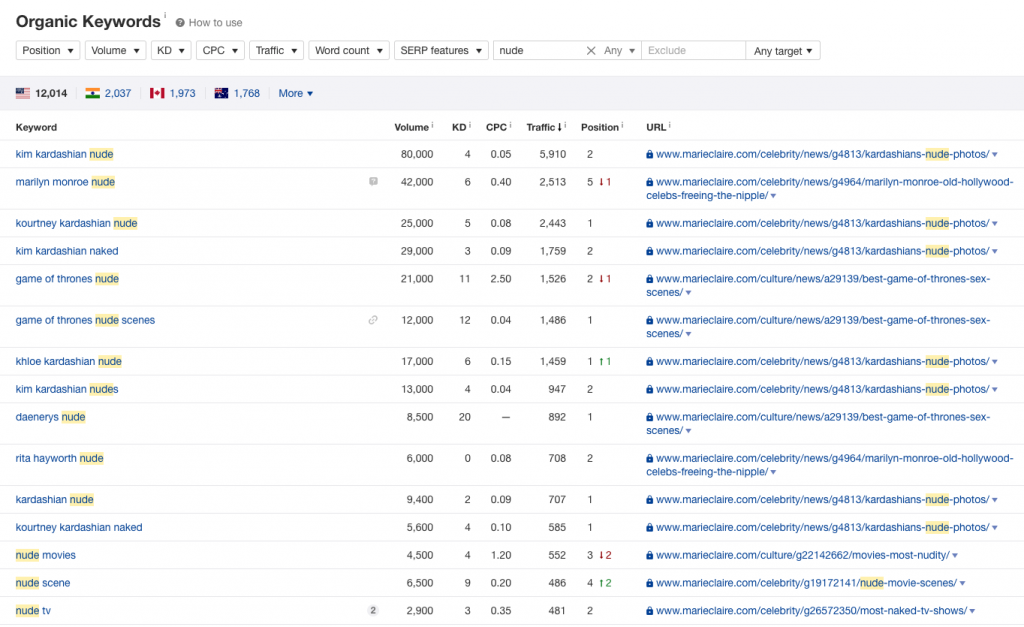This screenshot has width=1024, height=627.
Task: Open the keyword link with volume 2,900
Action: 33,611
